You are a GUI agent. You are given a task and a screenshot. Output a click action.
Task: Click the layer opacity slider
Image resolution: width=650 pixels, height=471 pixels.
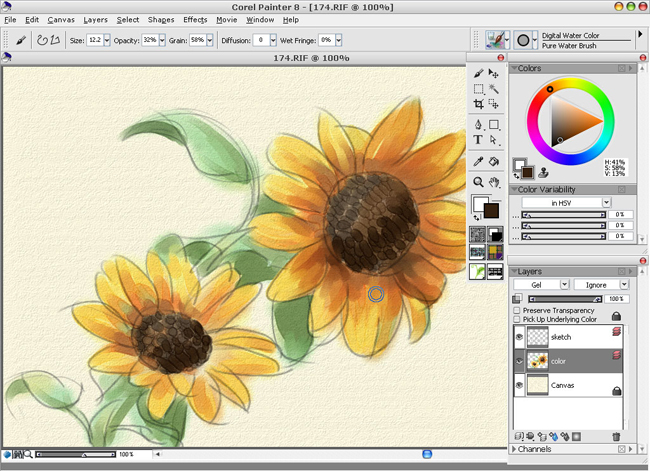(565, 298)
